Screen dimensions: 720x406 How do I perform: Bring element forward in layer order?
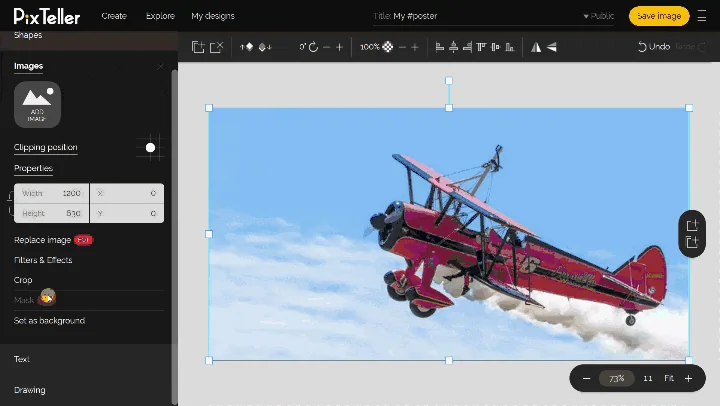[247, 47]
